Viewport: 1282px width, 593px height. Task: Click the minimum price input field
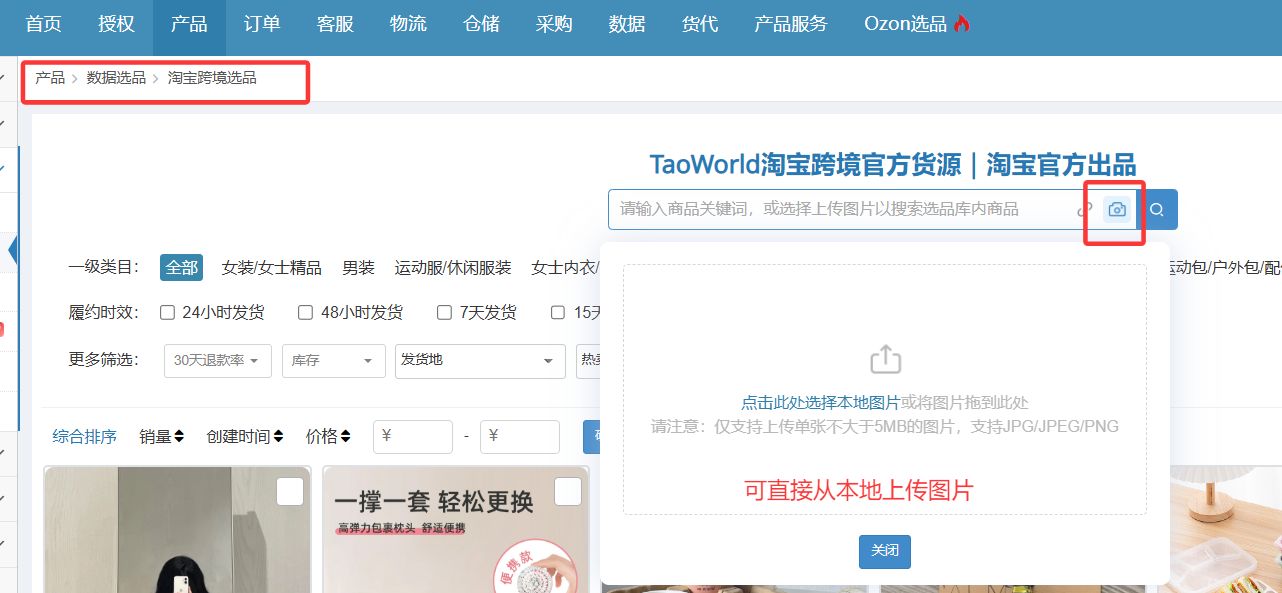413,437
